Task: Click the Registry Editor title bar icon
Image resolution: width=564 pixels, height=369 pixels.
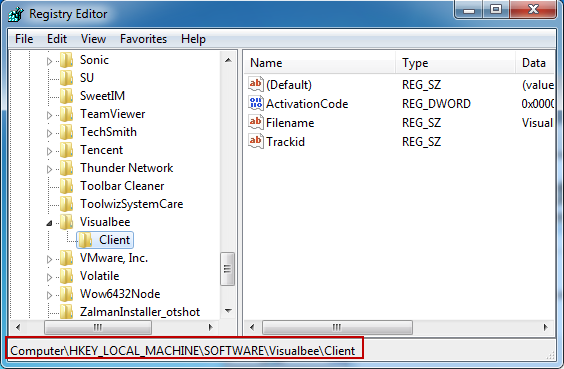Action: tap(16, 14)
